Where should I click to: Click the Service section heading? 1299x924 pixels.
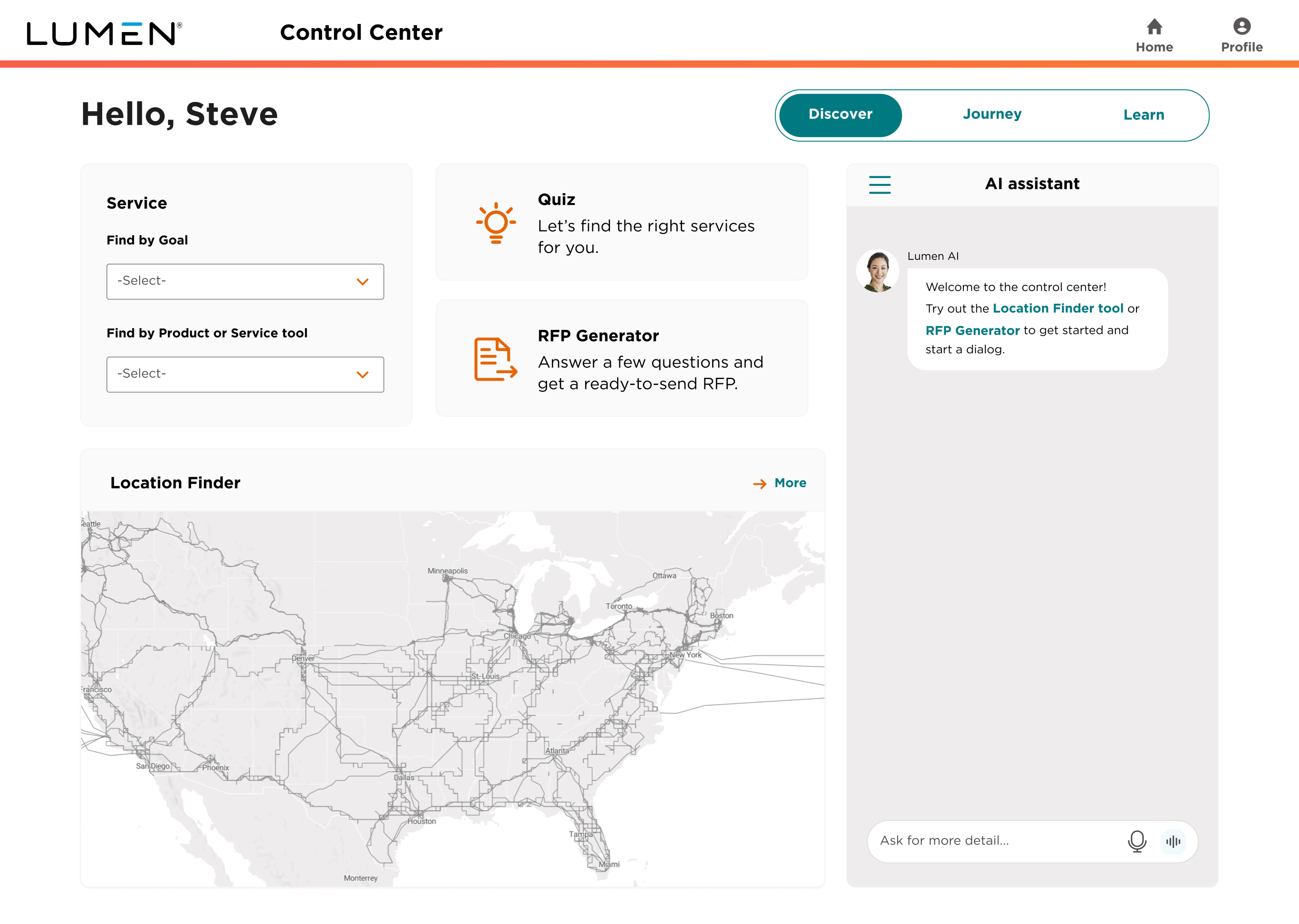[x=136, y=203]
